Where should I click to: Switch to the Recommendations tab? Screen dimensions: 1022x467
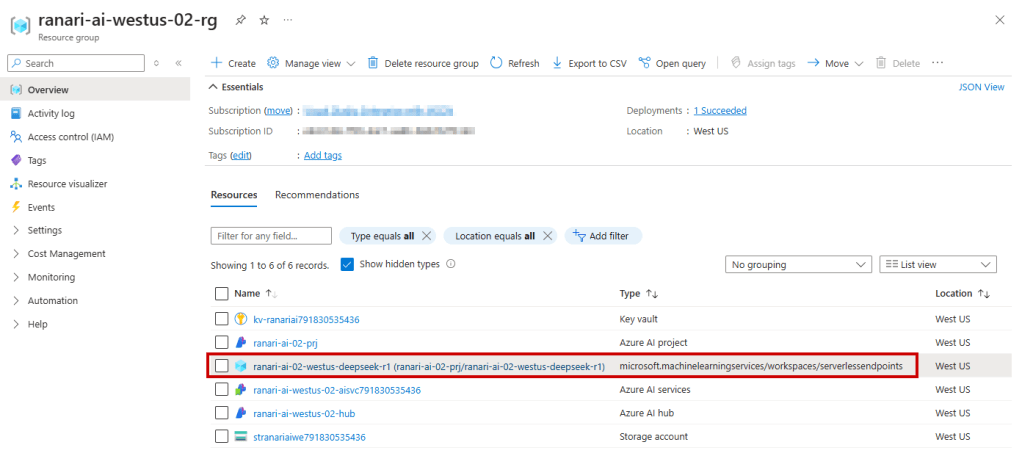pyautogui.click(x=317, y=194)
